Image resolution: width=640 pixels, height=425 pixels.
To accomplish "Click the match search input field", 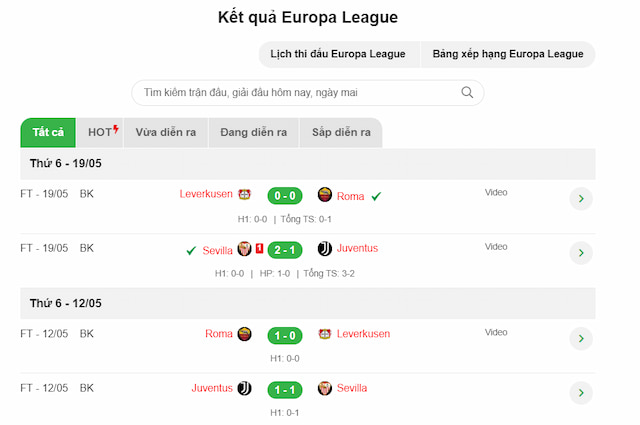I will tap(295, 92).
